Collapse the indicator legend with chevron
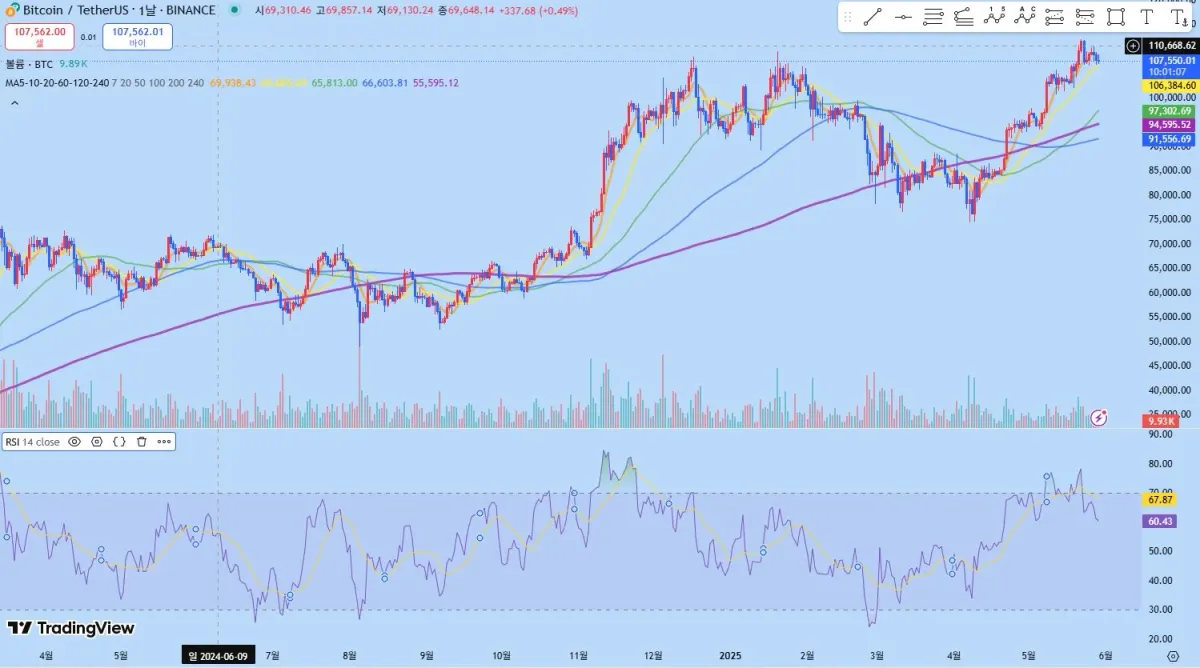The image size is (1200, 668). click(13, 101)
